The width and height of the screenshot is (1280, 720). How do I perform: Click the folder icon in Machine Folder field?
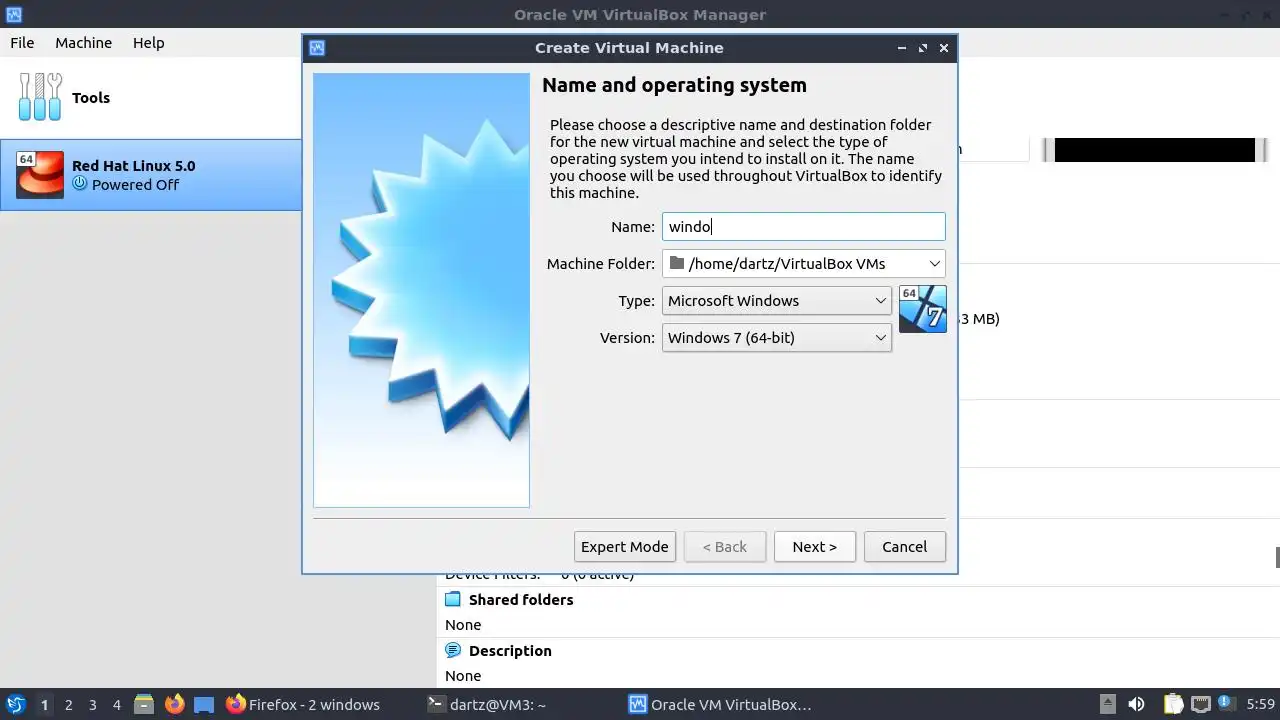coord(677,263)
